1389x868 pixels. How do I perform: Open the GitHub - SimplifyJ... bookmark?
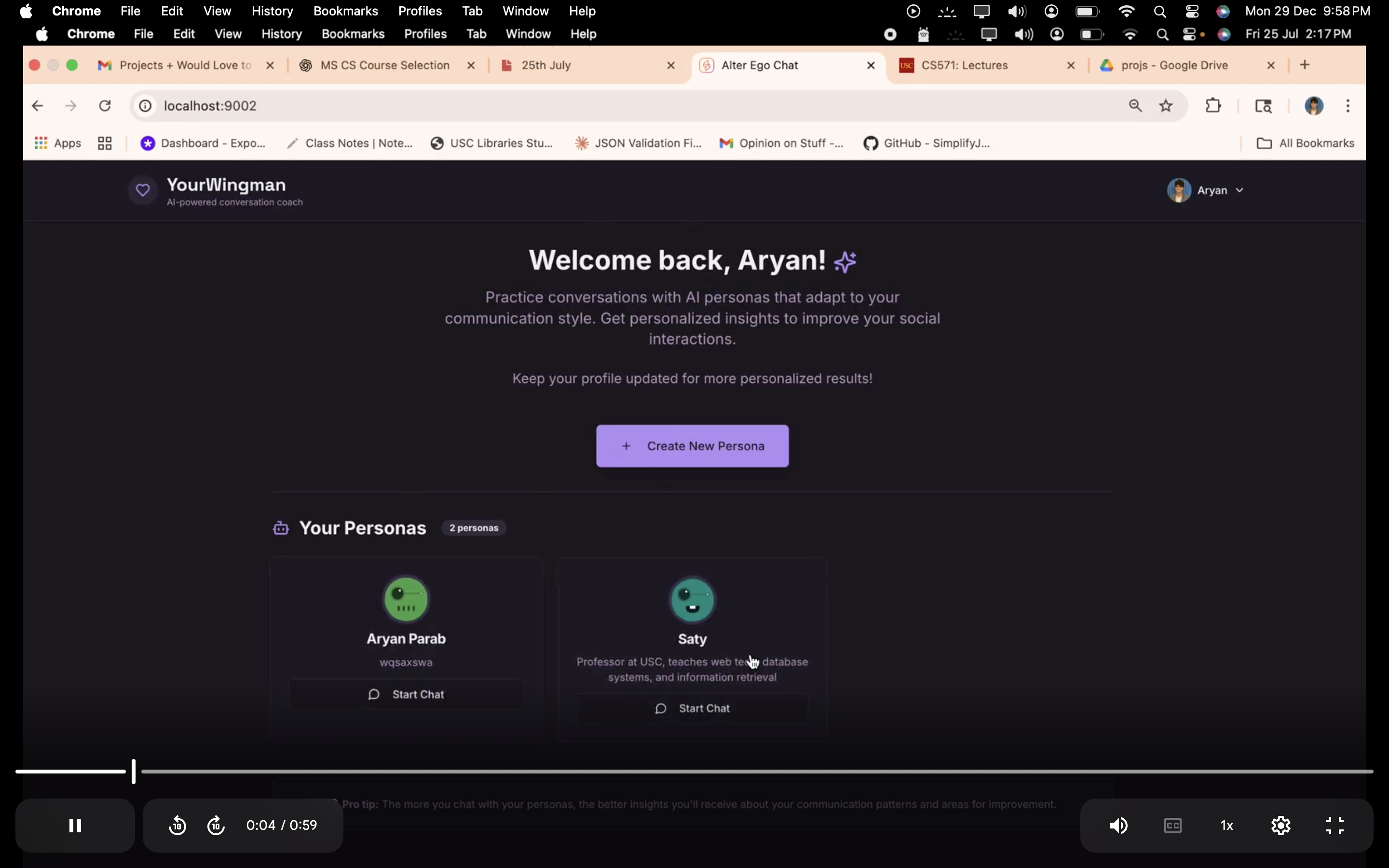[x=927, y=143]
